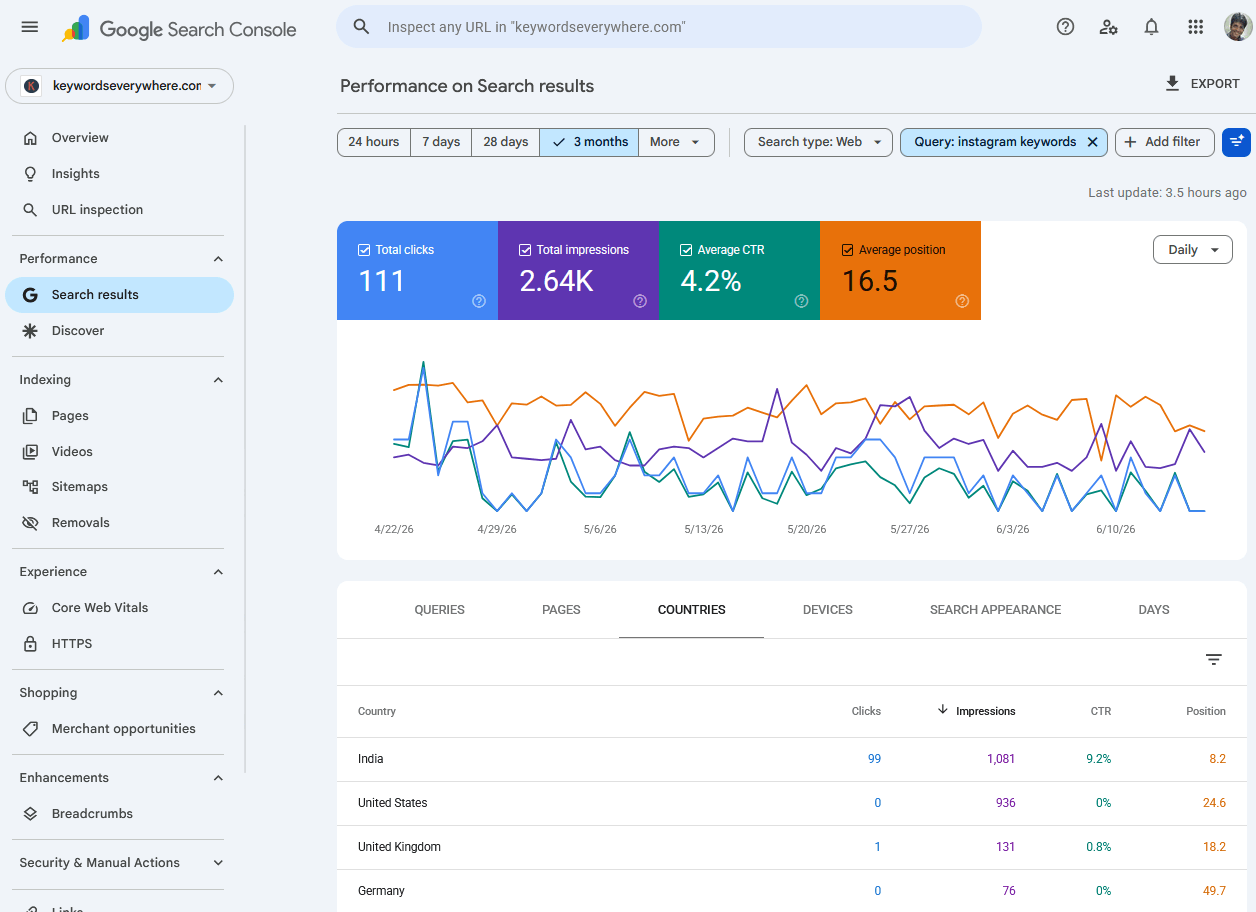Click the blue filter-with-sparkle button
Viewport: 1256px width, 912px height.
[1236, 142]
